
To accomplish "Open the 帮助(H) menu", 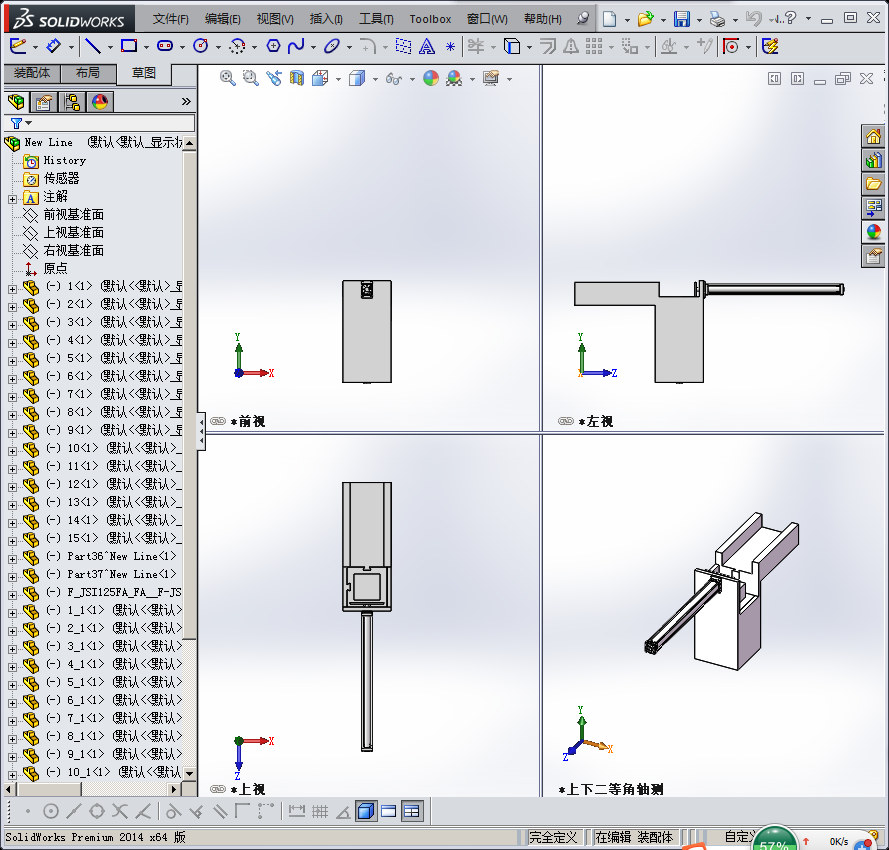I will click(543, 19).
